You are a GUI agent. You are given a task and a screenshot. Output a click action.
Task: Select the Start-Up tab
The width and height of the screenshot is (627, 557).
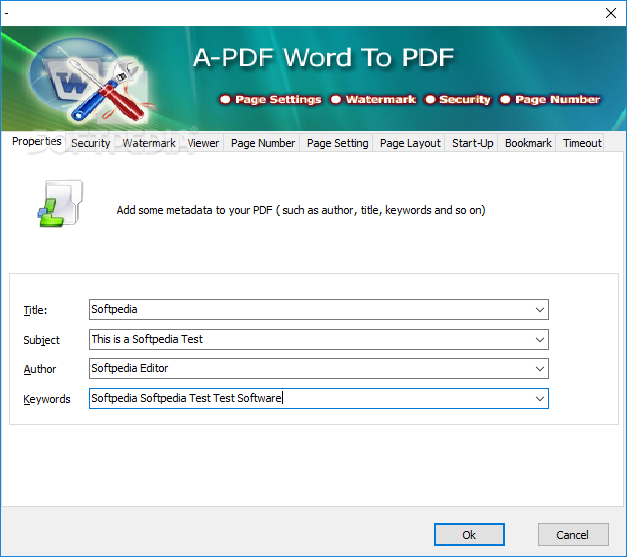(472, 143)
